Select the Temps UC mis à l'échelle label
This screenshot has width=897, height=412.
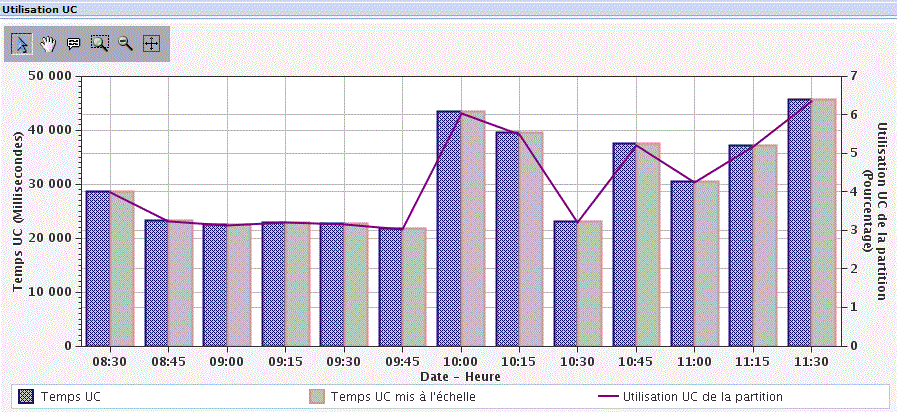403,397
